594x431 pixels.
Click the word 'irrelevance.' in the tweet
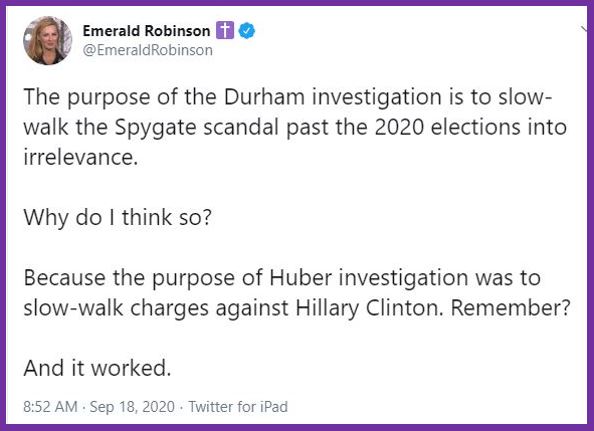[80, 157]
